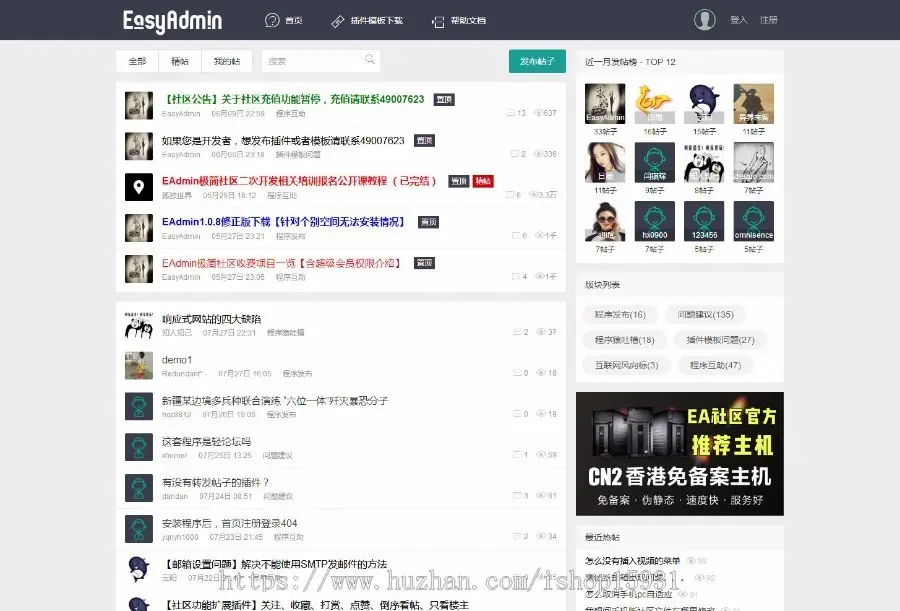Screen dimensions: 900x611
Task: Click into the 搜索 search field
Action: 310,61
